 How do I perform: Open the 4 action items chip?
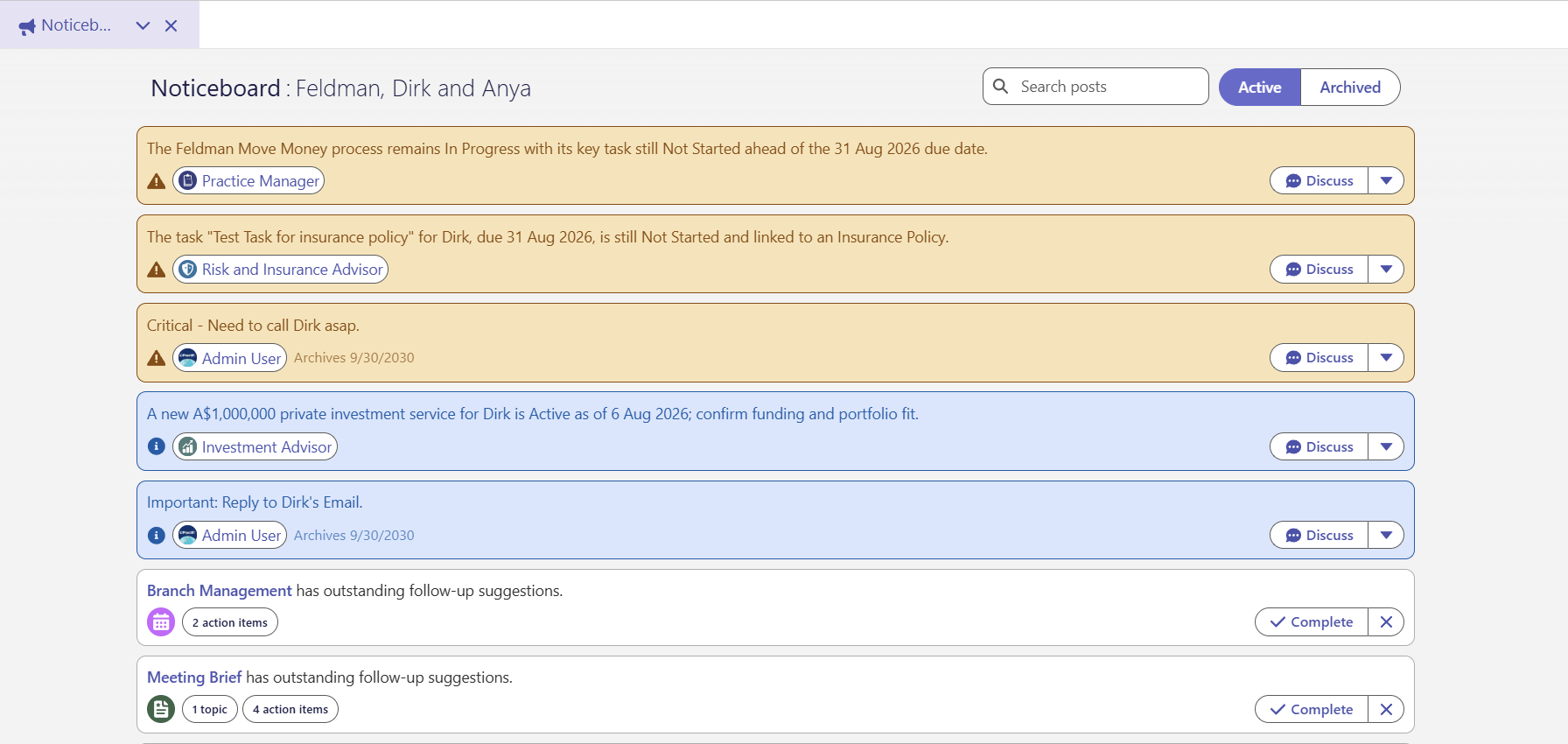click(x=290, y=709)
